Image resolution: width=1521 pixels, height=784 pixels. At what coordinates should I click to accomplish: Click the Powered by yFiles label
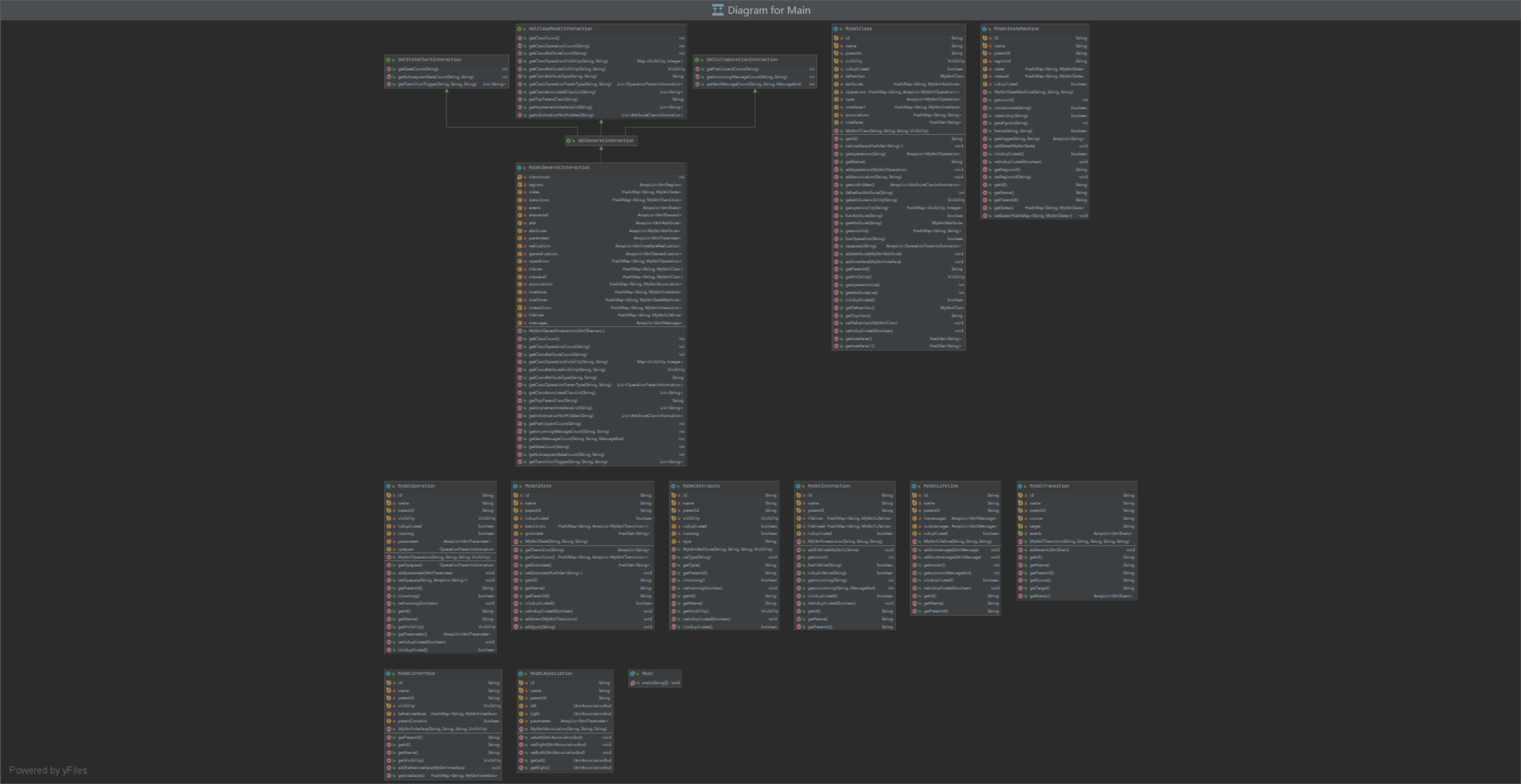click(48, 770)
